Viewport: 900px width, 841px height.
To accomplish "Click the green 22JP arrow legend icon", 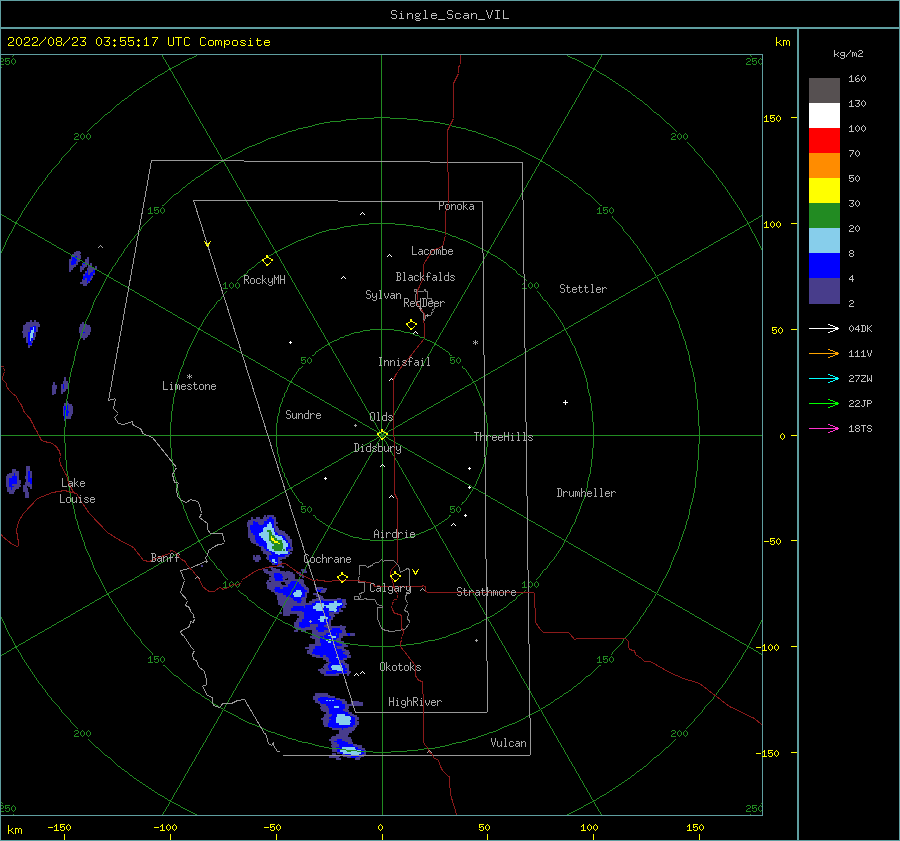I will pos(824,404).
